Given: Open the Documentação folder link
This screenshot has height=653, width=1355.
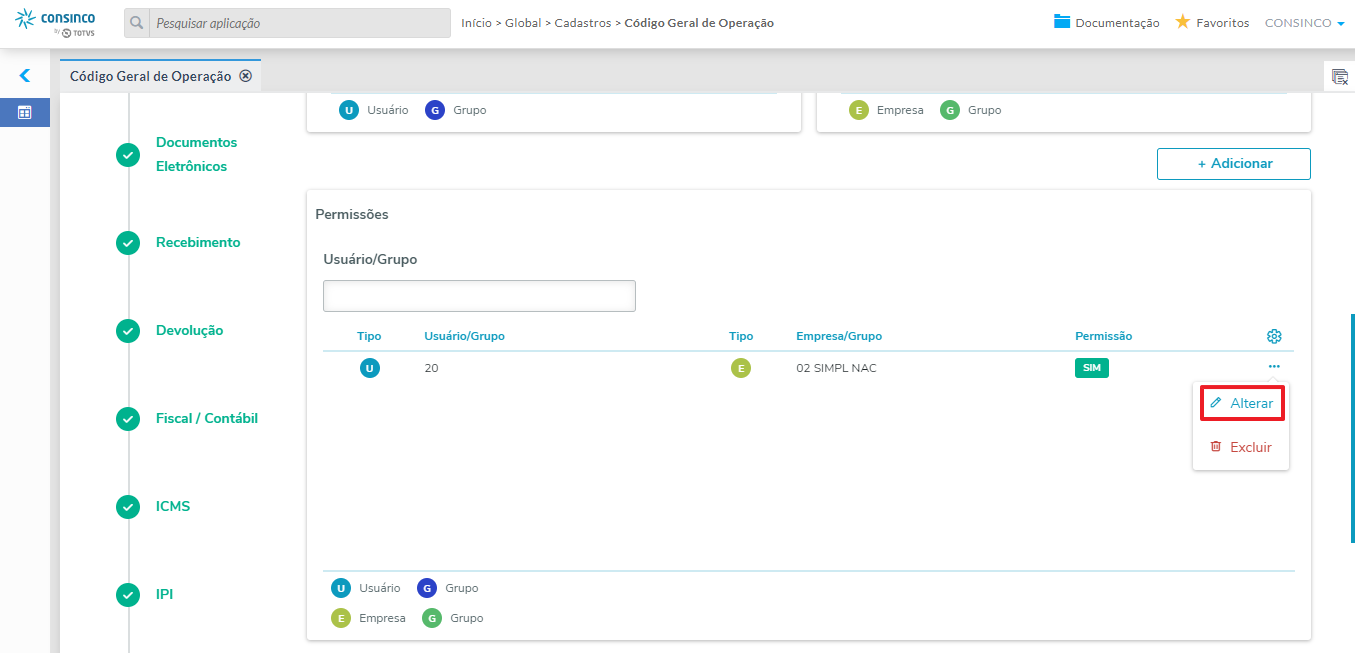Looking at the screenshot, I should click(1107, 22).
